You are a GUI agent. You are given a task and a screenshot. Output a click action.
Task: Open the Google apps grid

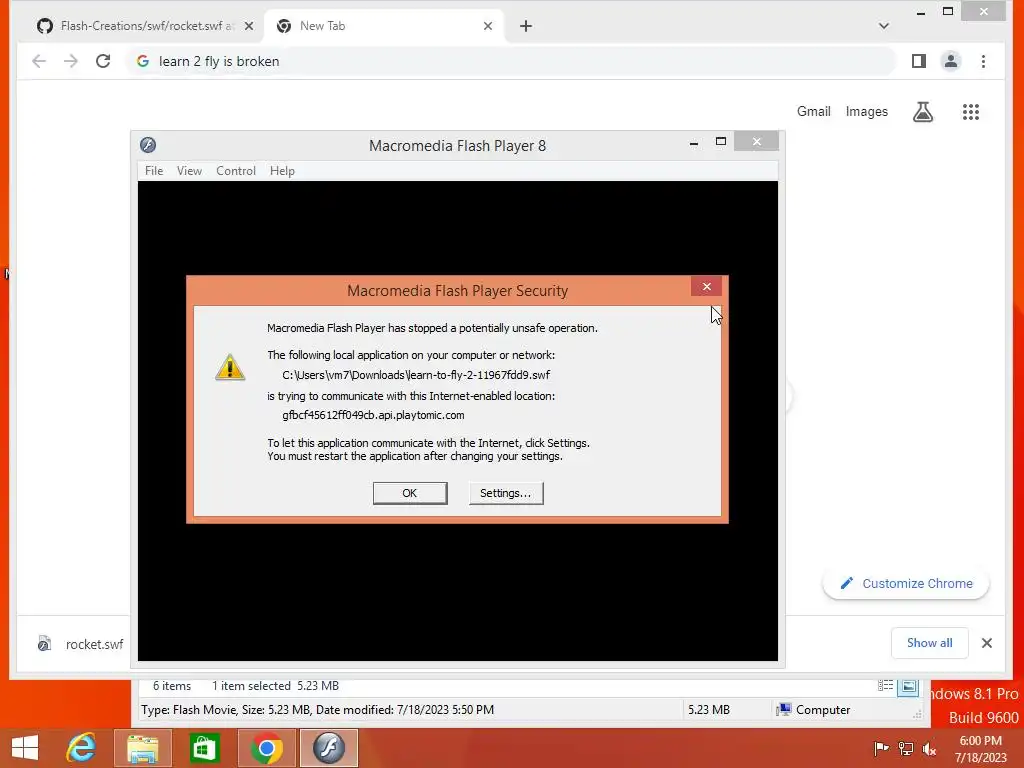pyautogui.click(x=971, y=112)
